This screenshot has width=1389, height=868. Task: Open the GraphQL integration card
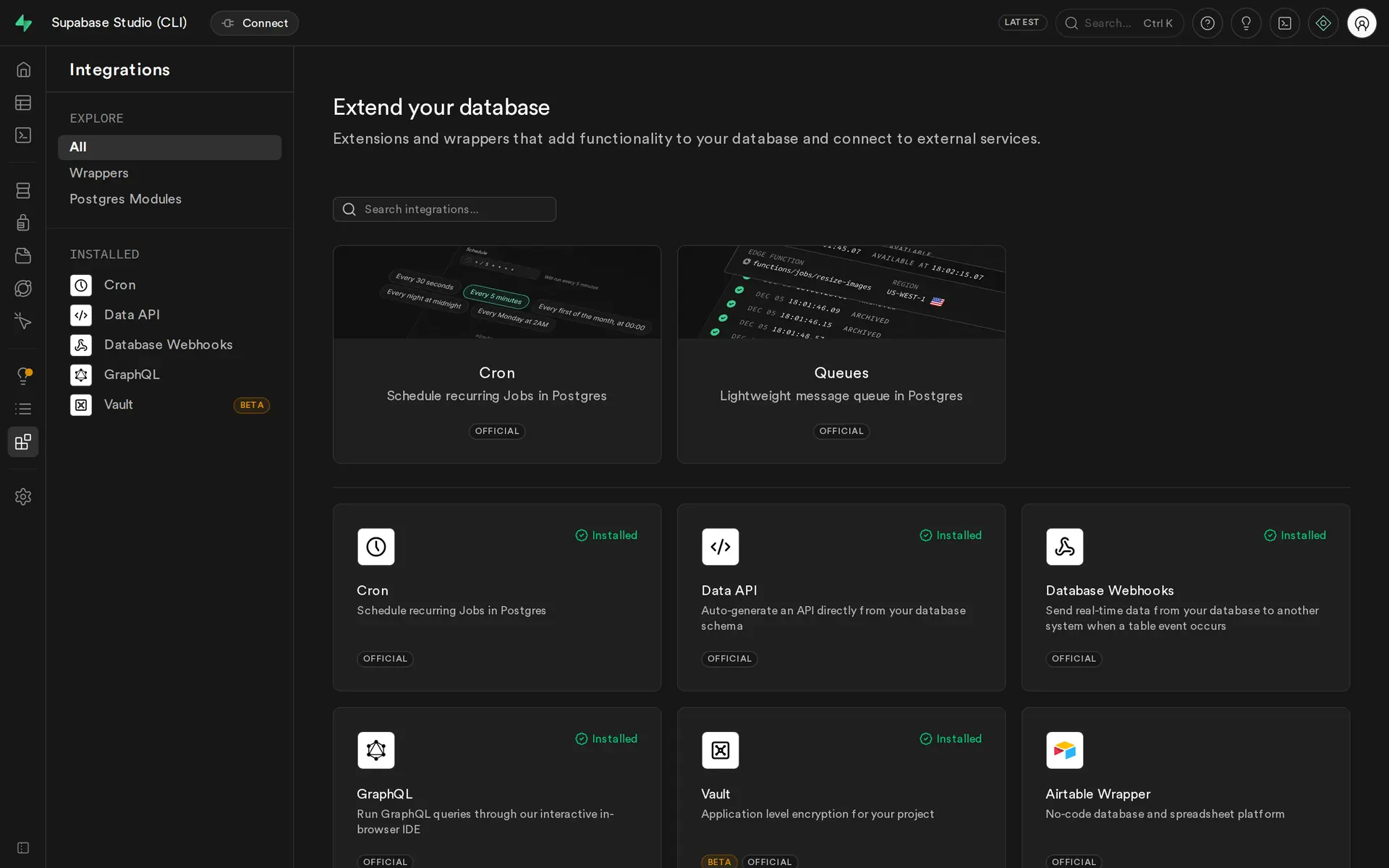[x=497, y=788]
